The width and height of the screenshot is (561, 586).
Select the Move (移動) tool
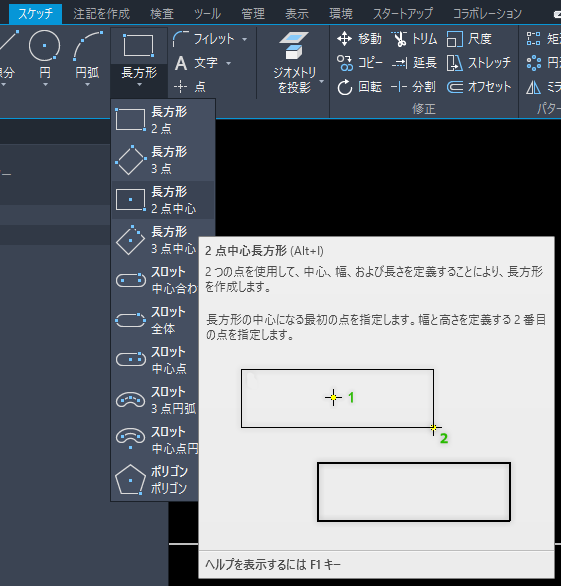pos(359,39)
